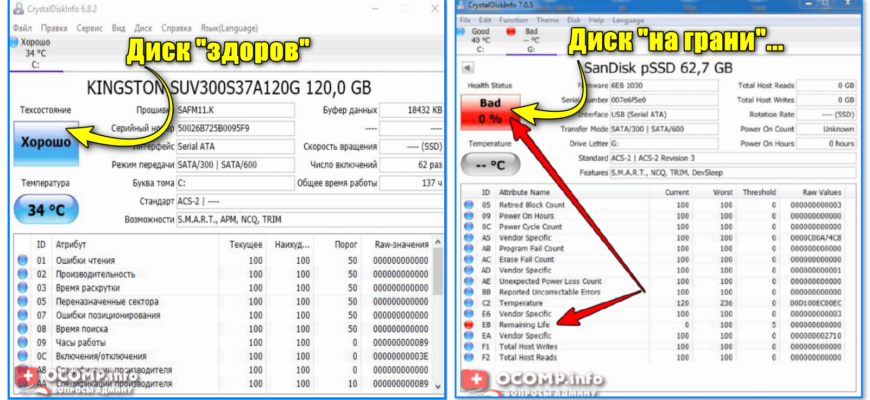Click the Firmware field 6EB 1030

point(664,86)
